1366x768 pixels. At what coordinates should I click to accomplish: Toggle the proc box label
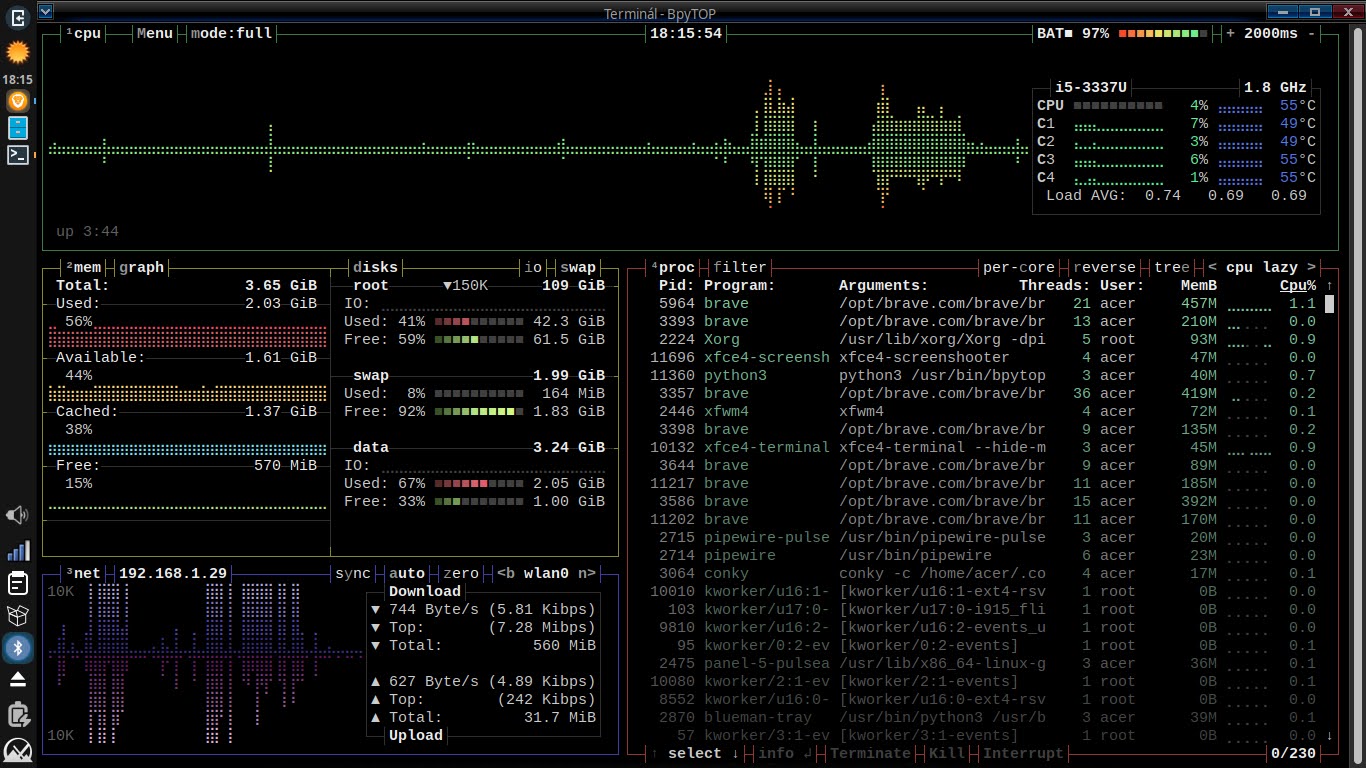click(673, 267)
